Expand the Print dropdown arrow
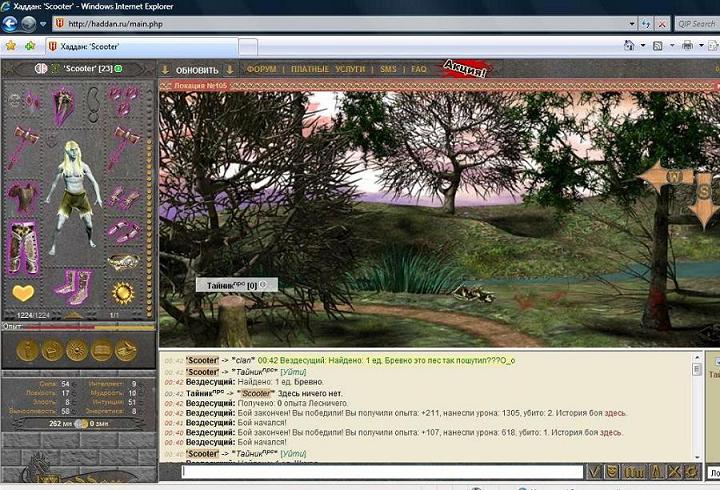This screenshot has width=720, height=490. click(x=701, y=45)
